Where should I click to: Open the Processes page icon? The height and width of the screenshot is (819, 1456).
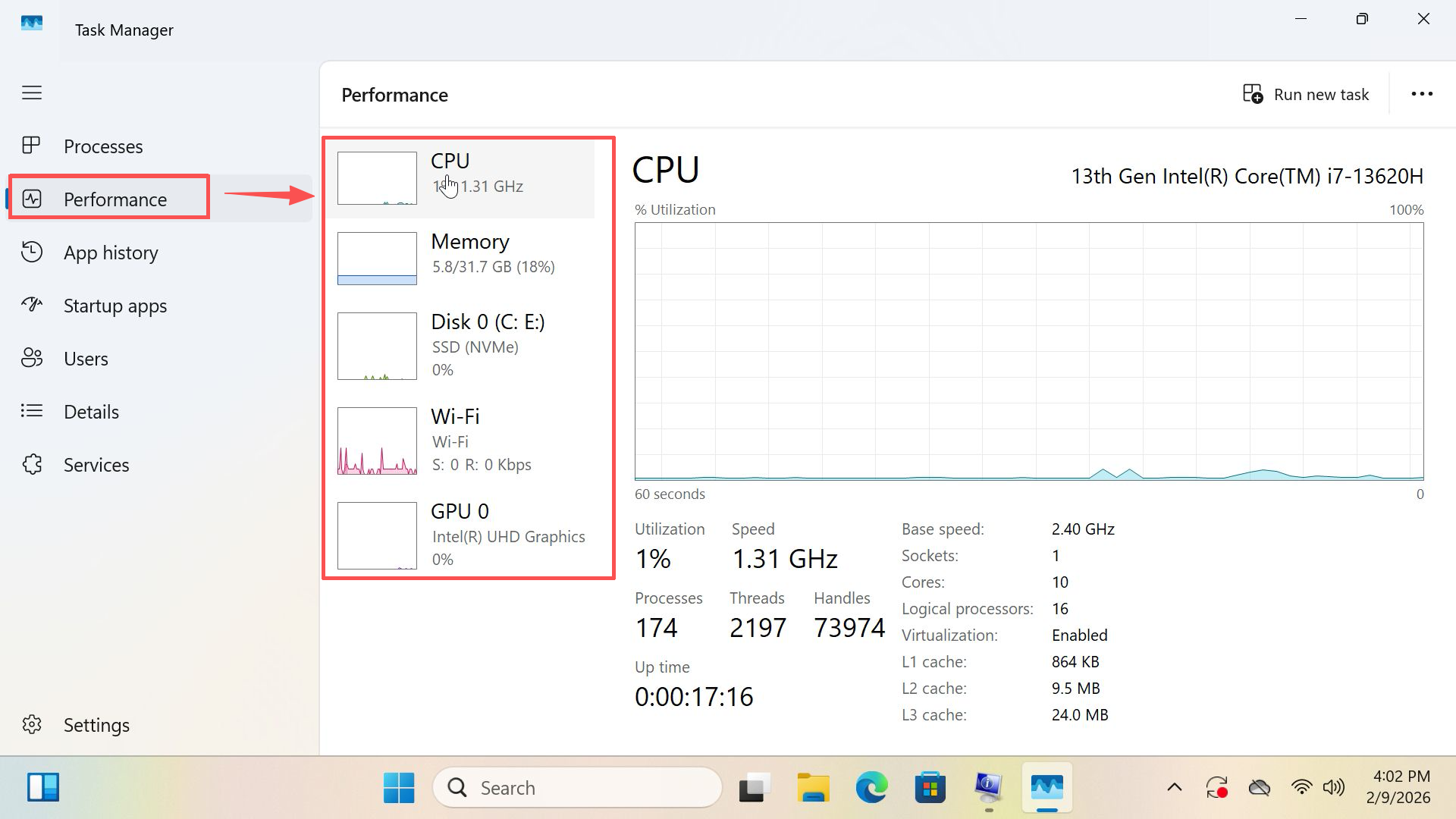tap(31, 146)
